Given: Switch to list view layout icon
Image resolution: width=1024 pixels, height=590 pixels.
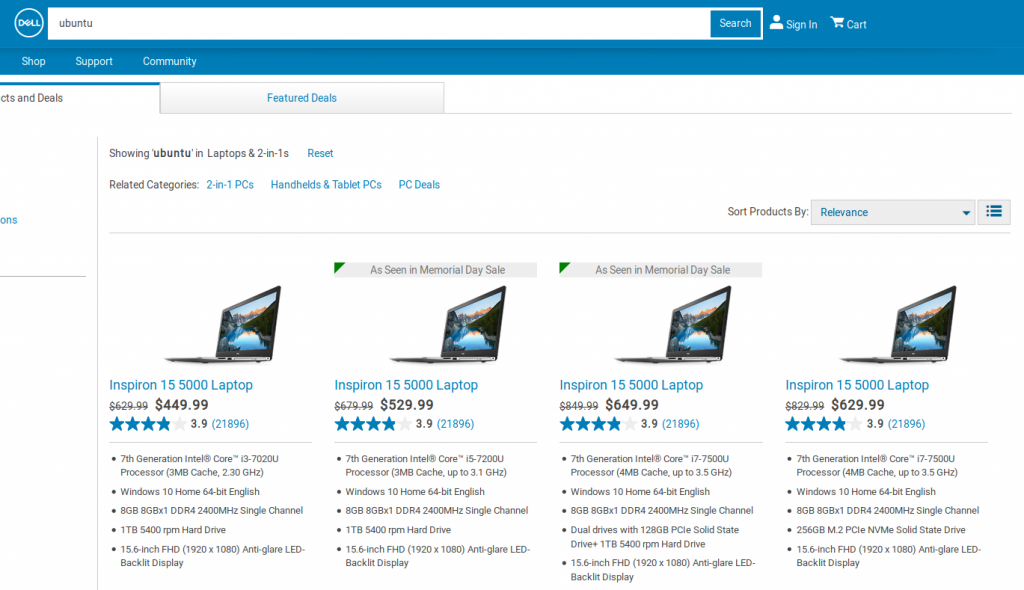Looking at the screenshot, I should pos(993,212).
